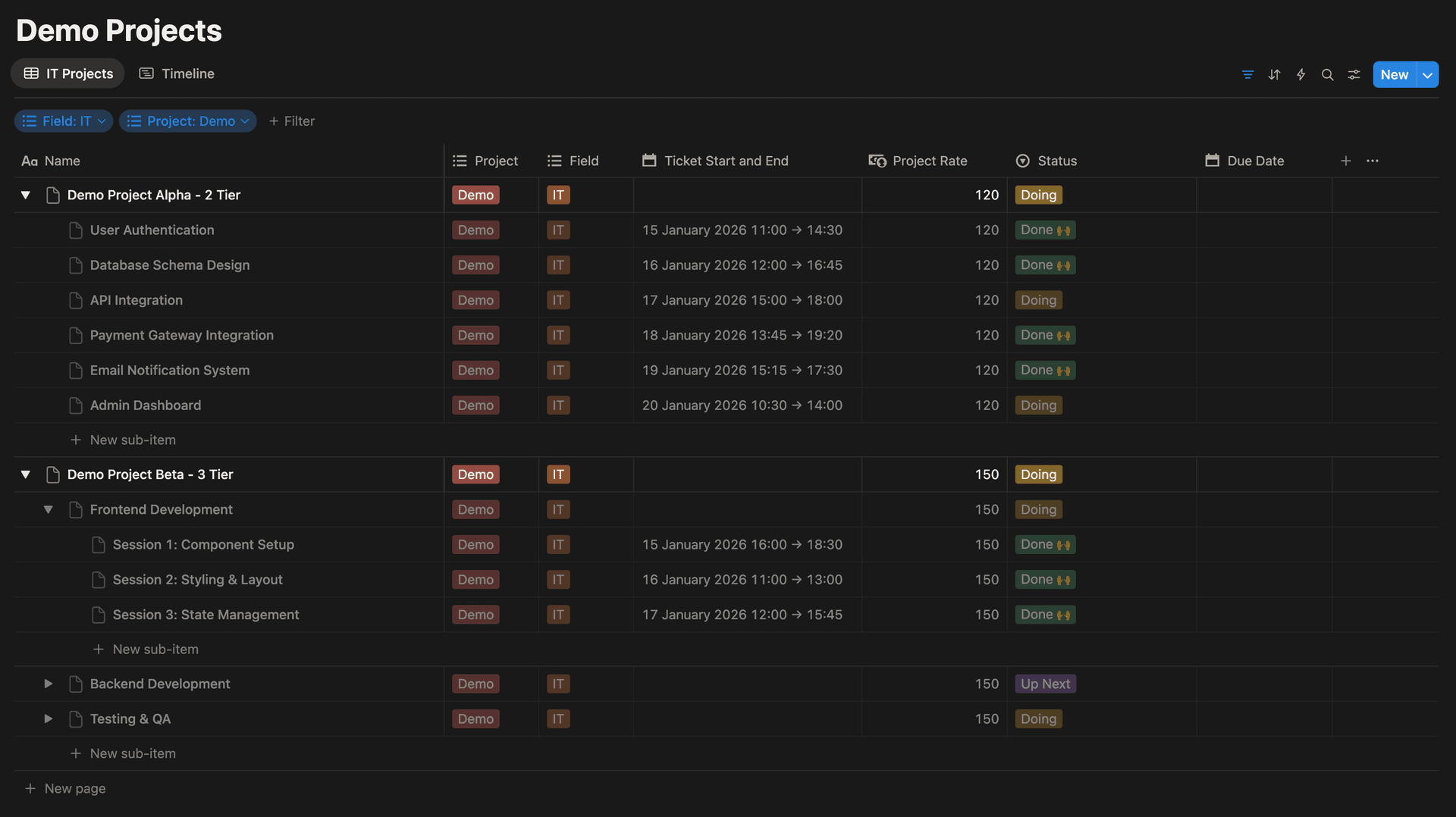This screenshot has height=817, width=1456.
Task: Click the sort arrows icon
Action: tap(1274, 74)
